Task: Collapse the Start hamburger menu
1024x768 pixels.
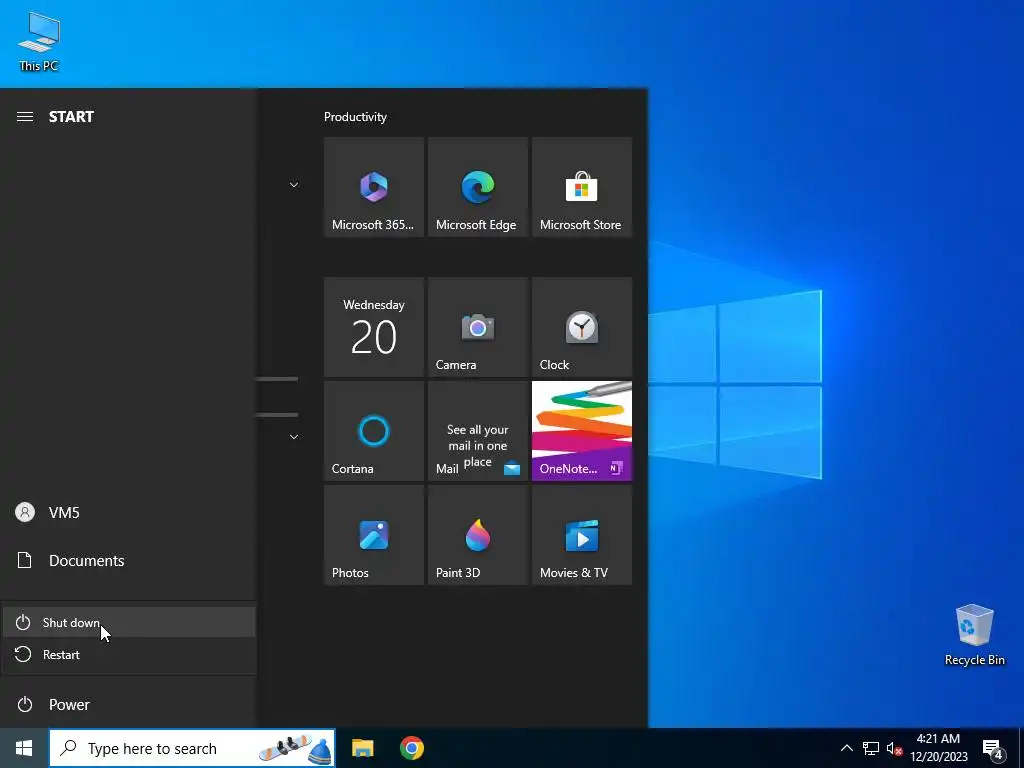Action: [x=25, y=117]
